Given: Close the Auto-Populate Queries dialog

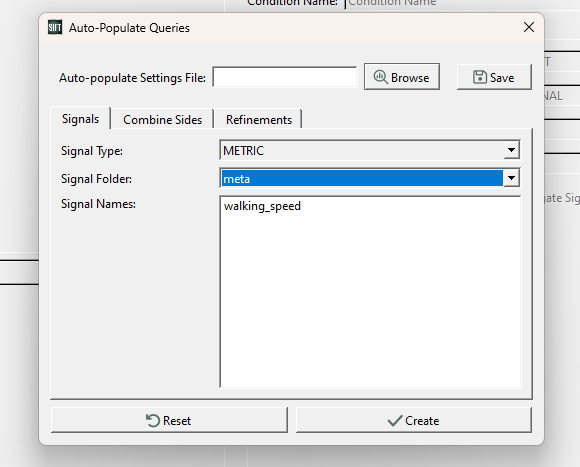Looking at the screenshot, I should 529,27.
